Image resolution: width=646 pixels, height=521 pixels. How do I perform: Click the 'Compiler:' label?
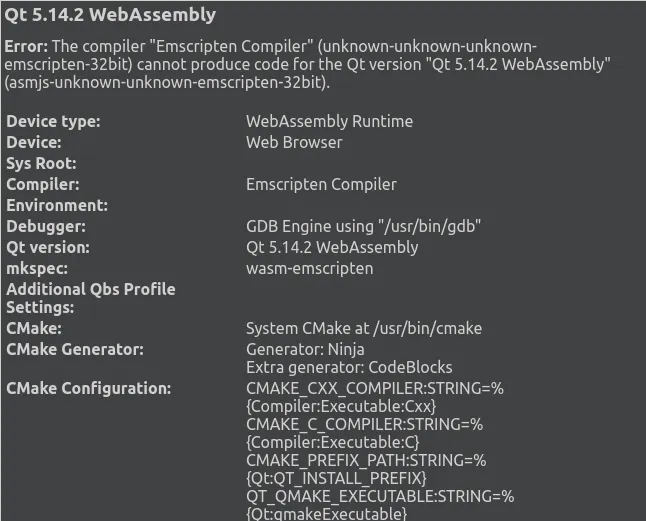pyautogui.click(x=43, y=184)
